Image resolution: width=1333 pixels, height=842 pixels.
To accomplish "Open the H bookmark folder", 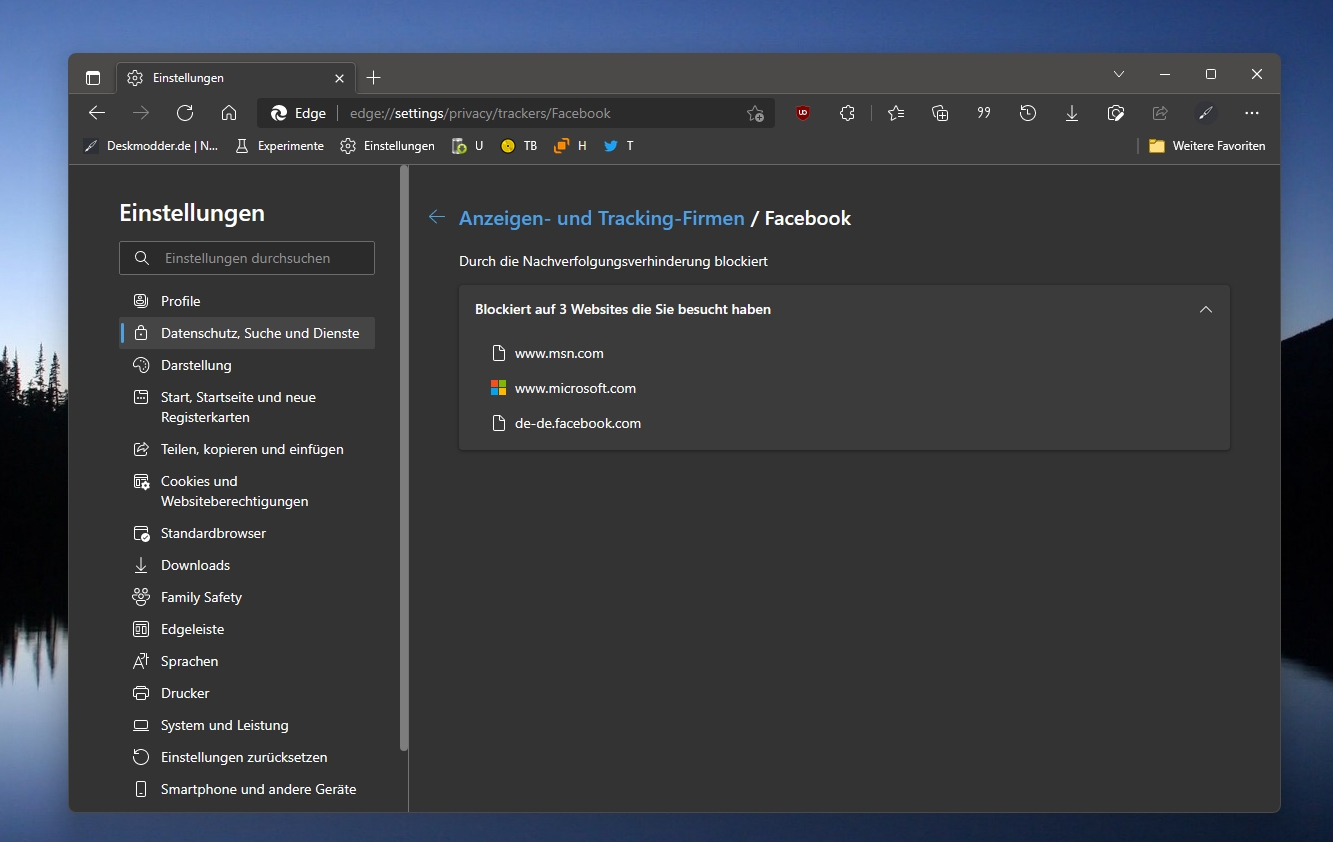I will pos(571,146).
